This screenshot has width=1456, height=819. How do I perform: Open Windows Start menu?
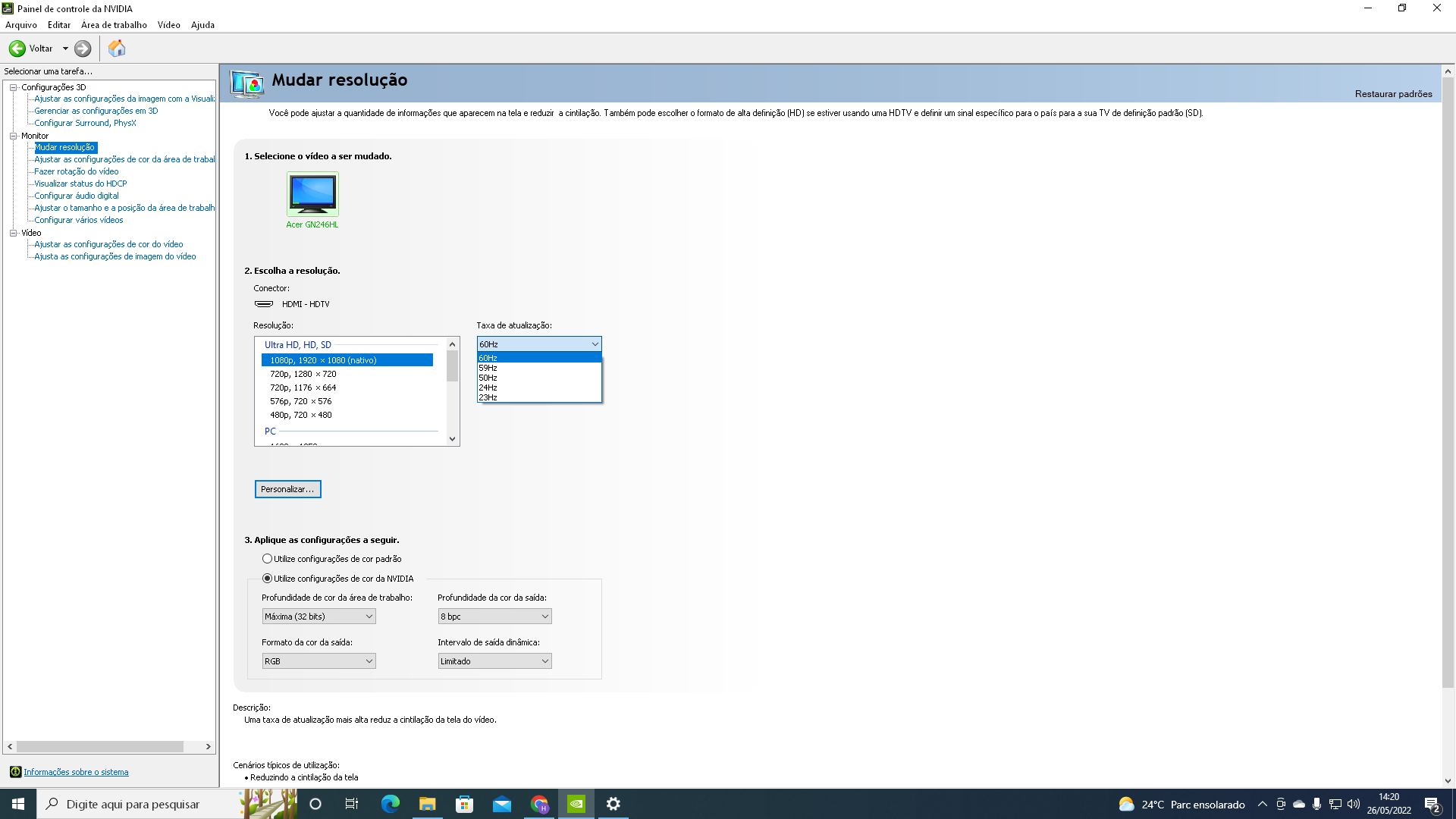18,804
